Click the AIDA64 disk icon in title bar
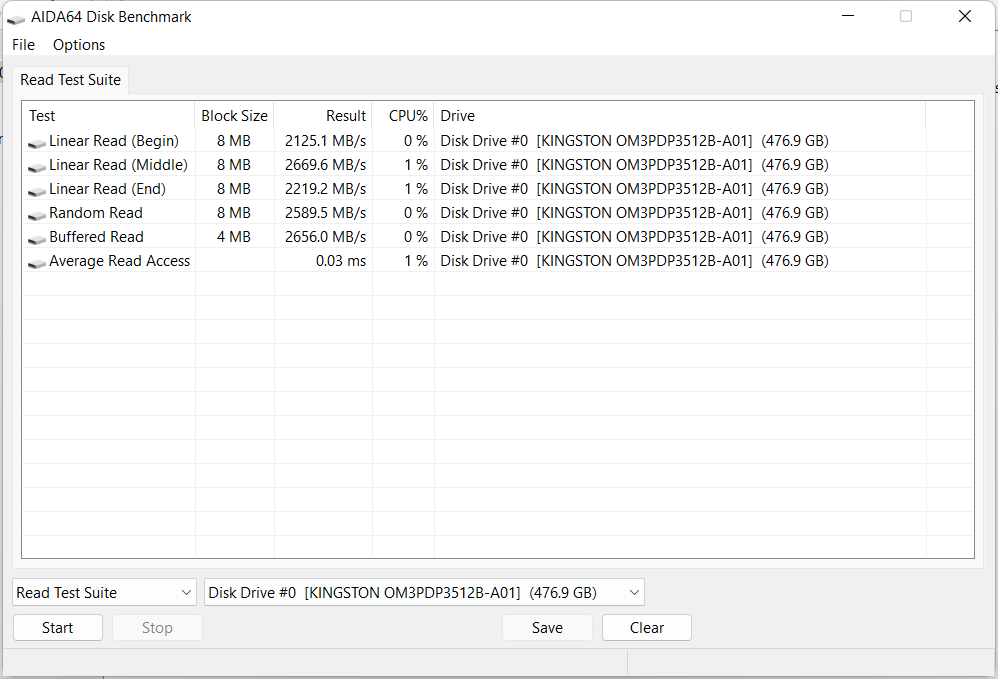 point(15,18)
